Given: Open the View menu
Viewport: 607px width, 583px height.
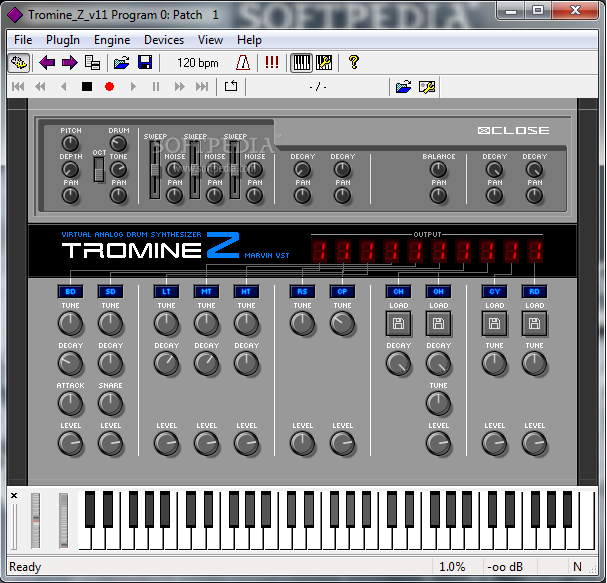Looking at the screenshot, I should click(x=210, y=40).
